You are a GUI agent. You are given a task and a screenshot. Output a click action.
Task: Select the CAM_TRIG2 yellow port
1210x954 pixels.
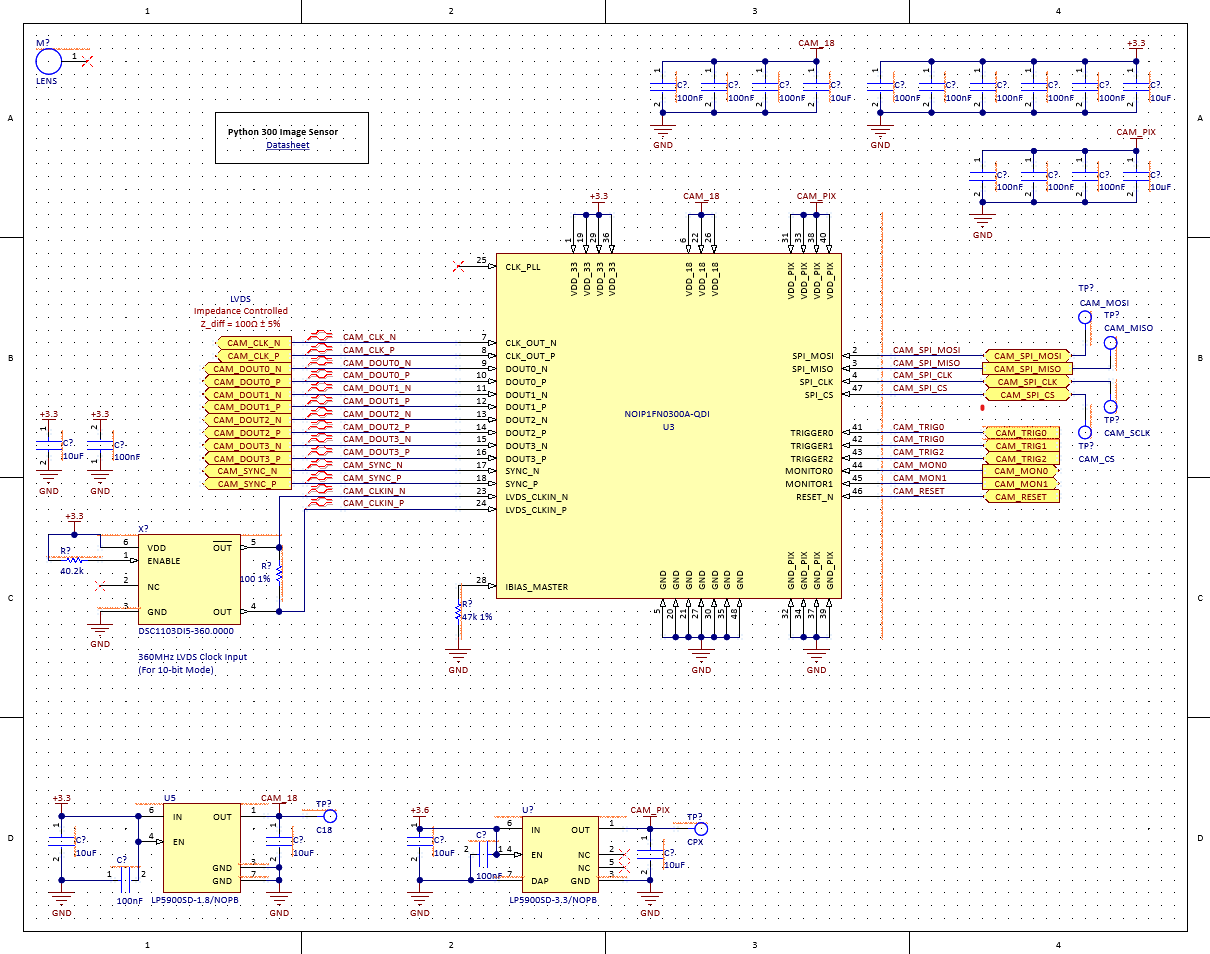click(1022, 459)
